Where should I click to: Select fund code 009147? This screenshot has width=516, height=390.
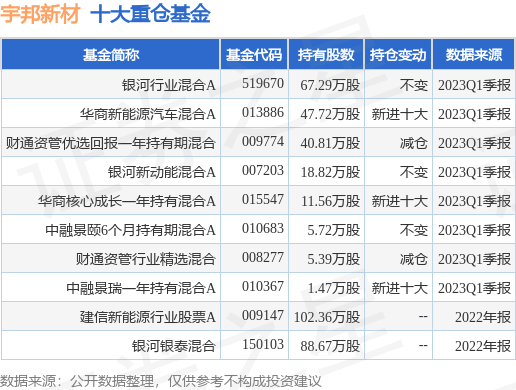263,315
